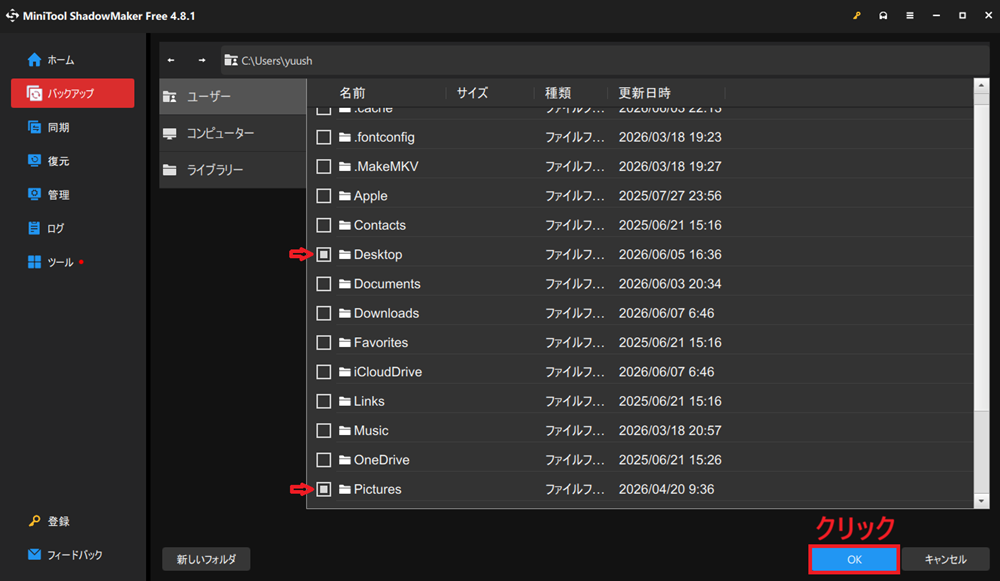1000x581 pixels.
Task: Open the 管理 page
Action: [58, 195]
